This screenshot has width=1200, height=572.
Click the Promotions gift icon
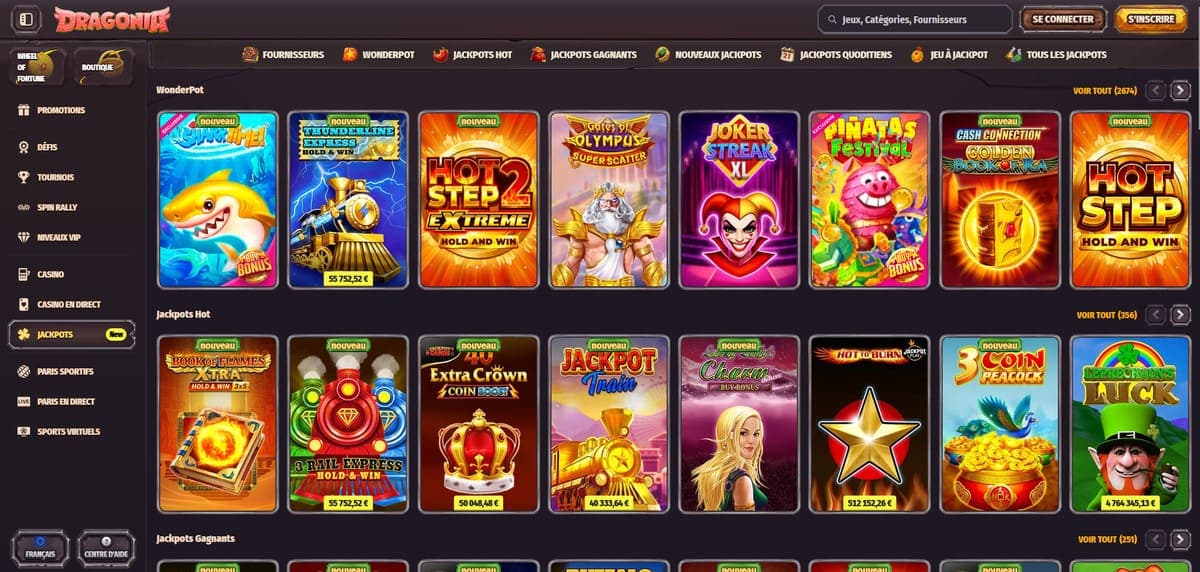click(x=24, y=110)
